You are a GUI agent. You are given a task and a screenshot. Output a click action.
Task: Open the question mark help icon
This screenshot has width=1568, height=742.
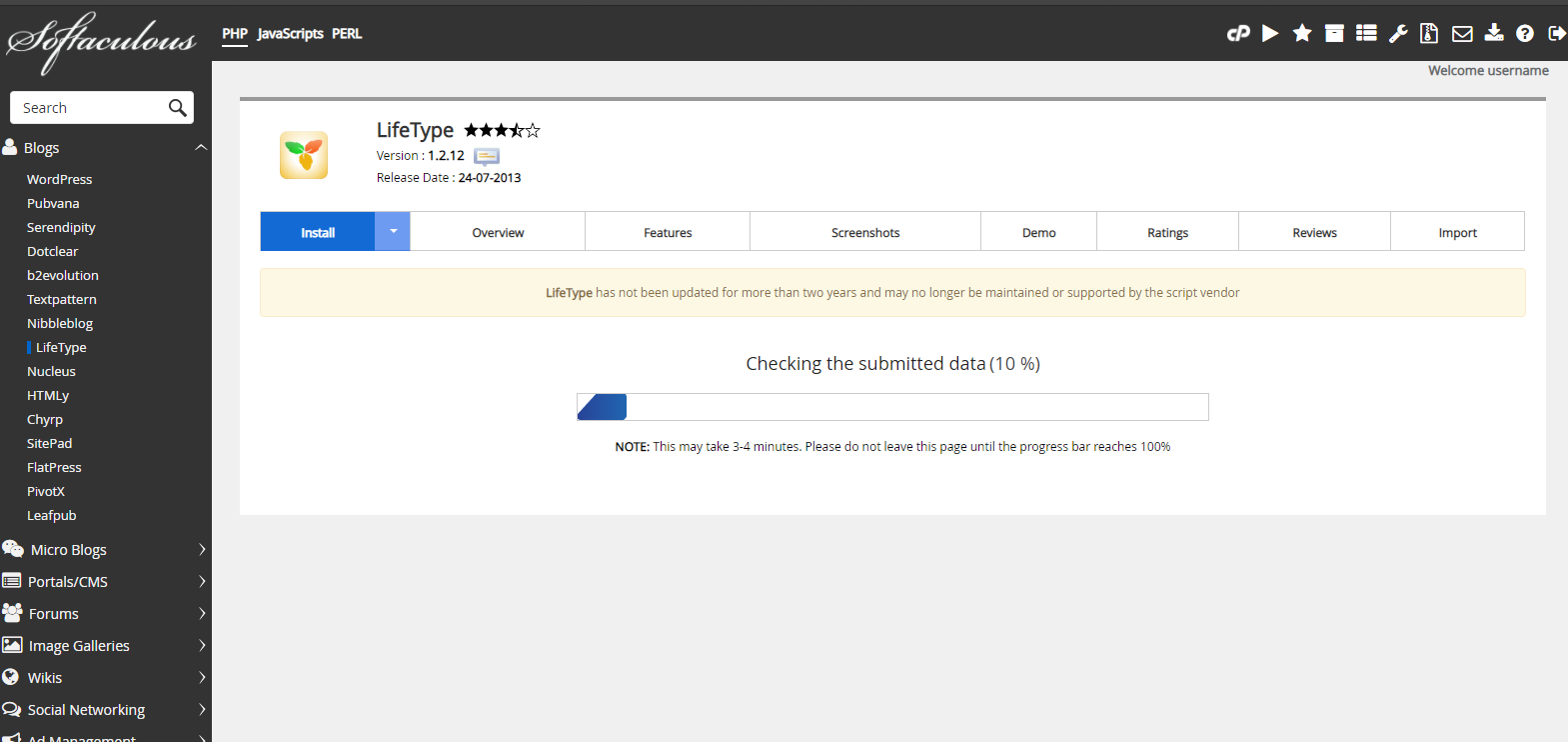[1524, 33]
